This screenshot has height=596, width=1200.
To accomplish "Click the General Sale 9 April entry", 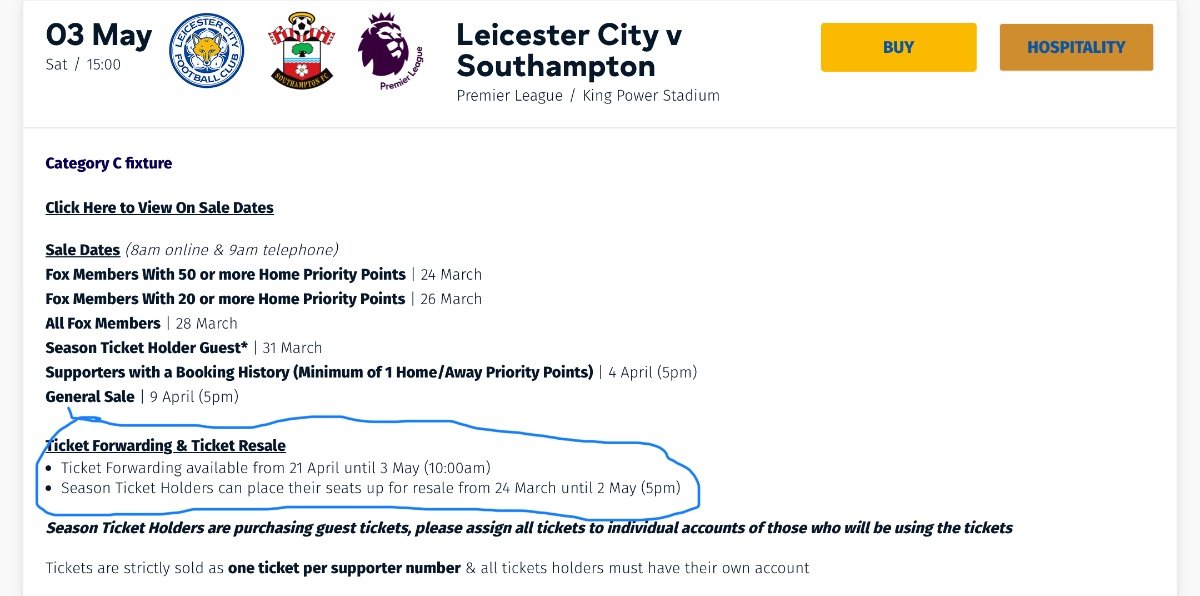I will pos(142,397).
